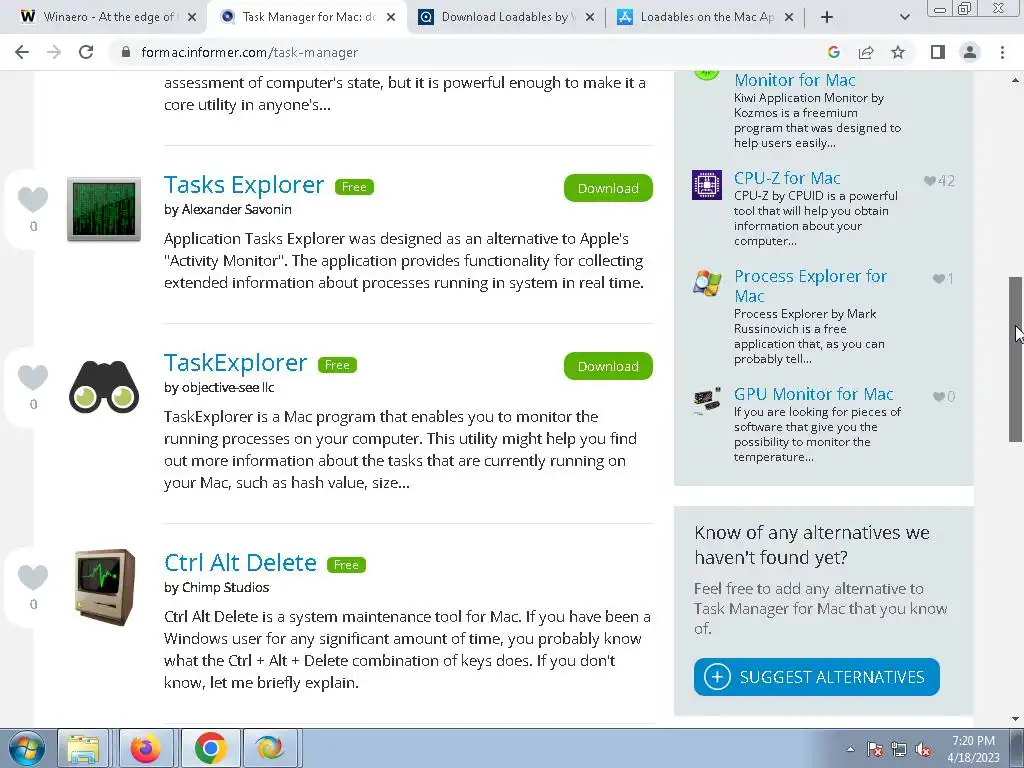The height and width of the screenshot is (768, 1024).
Task: Click 'by Chimp Studios' author text
Action: point(216,587)
